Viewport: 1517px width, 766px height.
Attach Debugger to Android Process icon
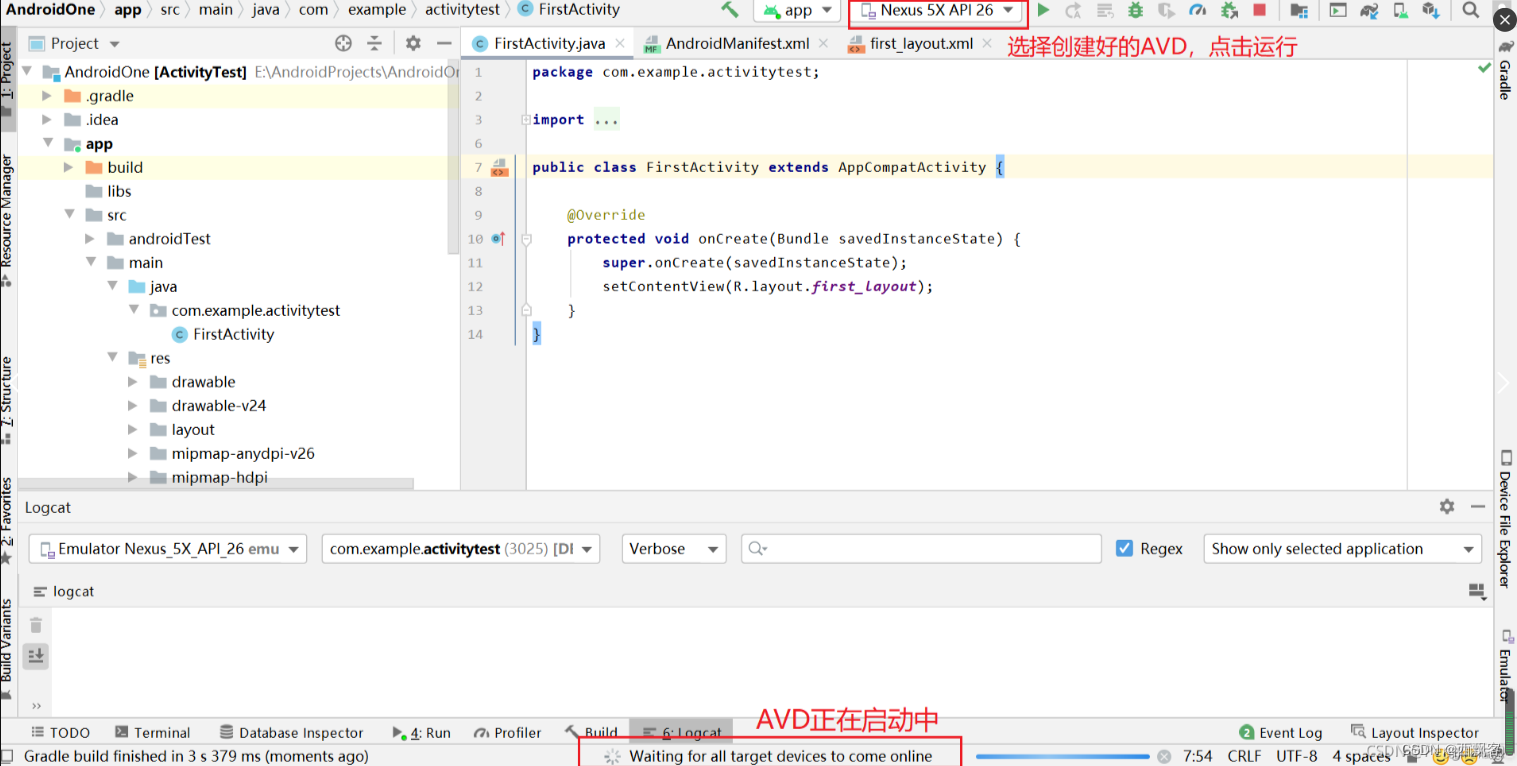(1229, 10)
